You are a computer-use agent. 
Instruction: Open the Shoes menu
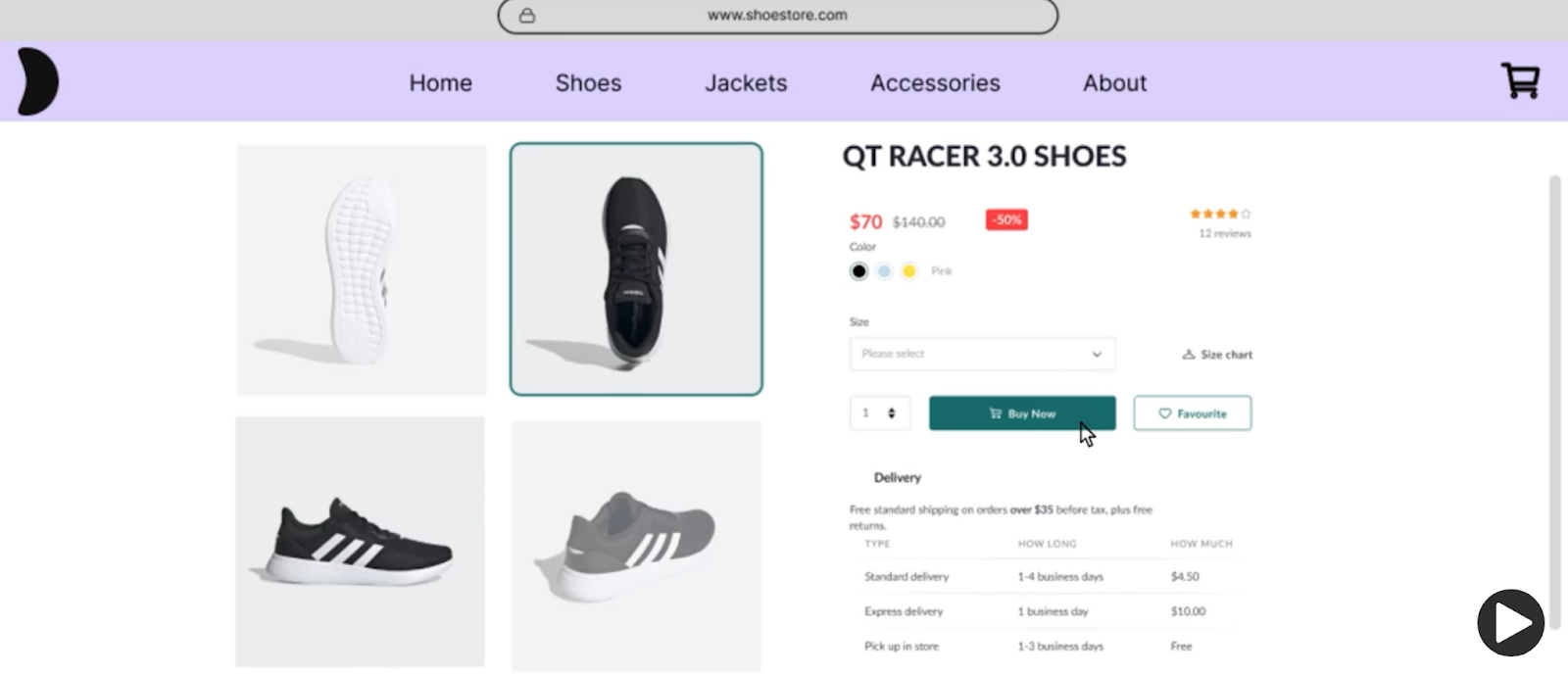pyautogui.click(x=588, y=82)
